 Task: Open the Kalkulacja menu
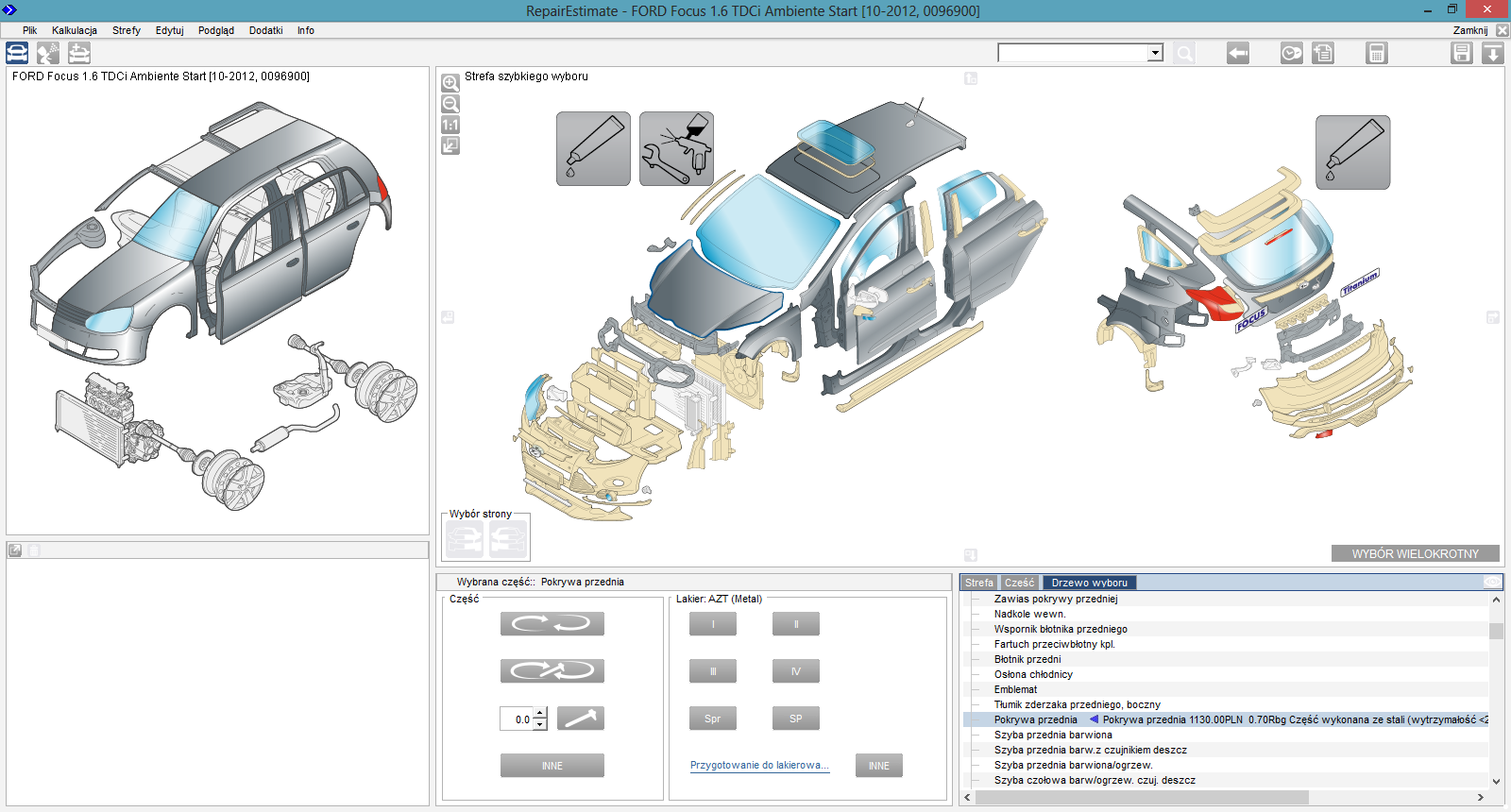(75, 30)
